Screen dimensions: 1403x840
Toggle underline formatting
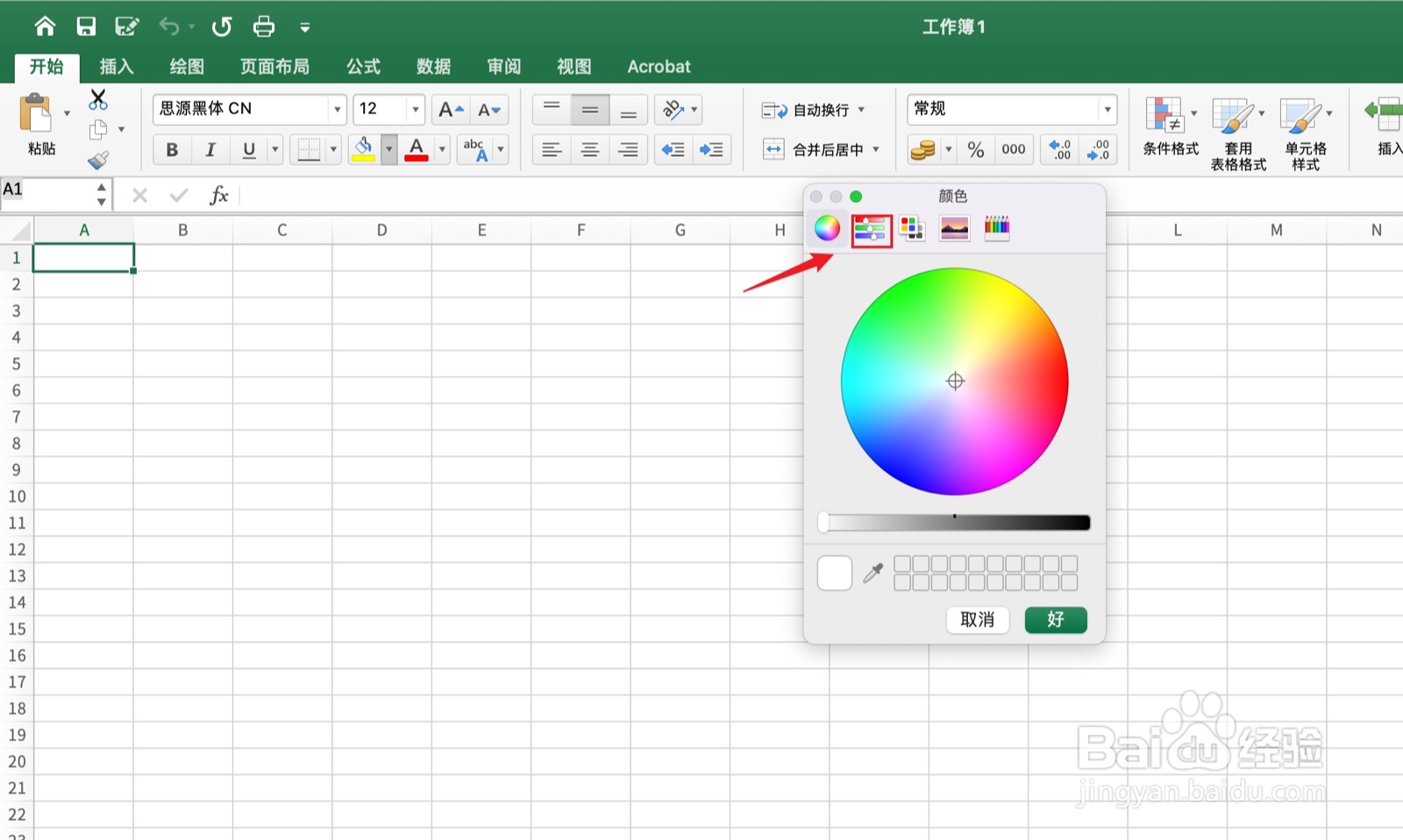click(x=247, y=149)
